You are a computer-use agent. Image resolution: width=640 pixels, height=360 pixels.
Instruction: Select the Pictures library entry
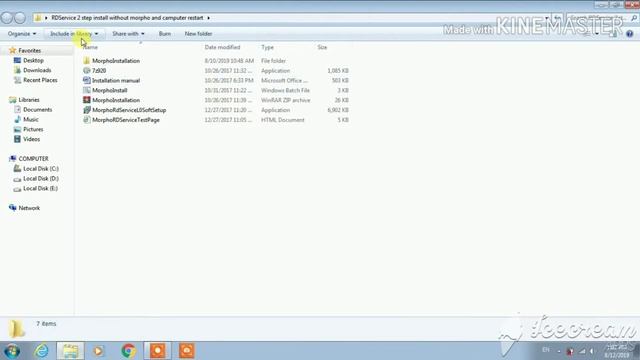click(33, 129)
